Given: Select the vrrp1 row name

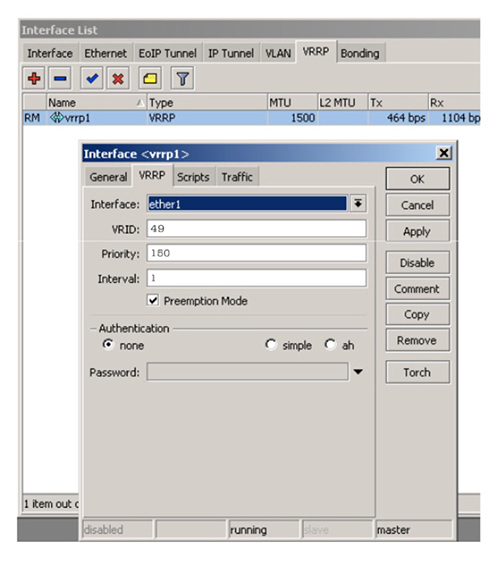Looking at the screenshot, I should pos(78,118).
